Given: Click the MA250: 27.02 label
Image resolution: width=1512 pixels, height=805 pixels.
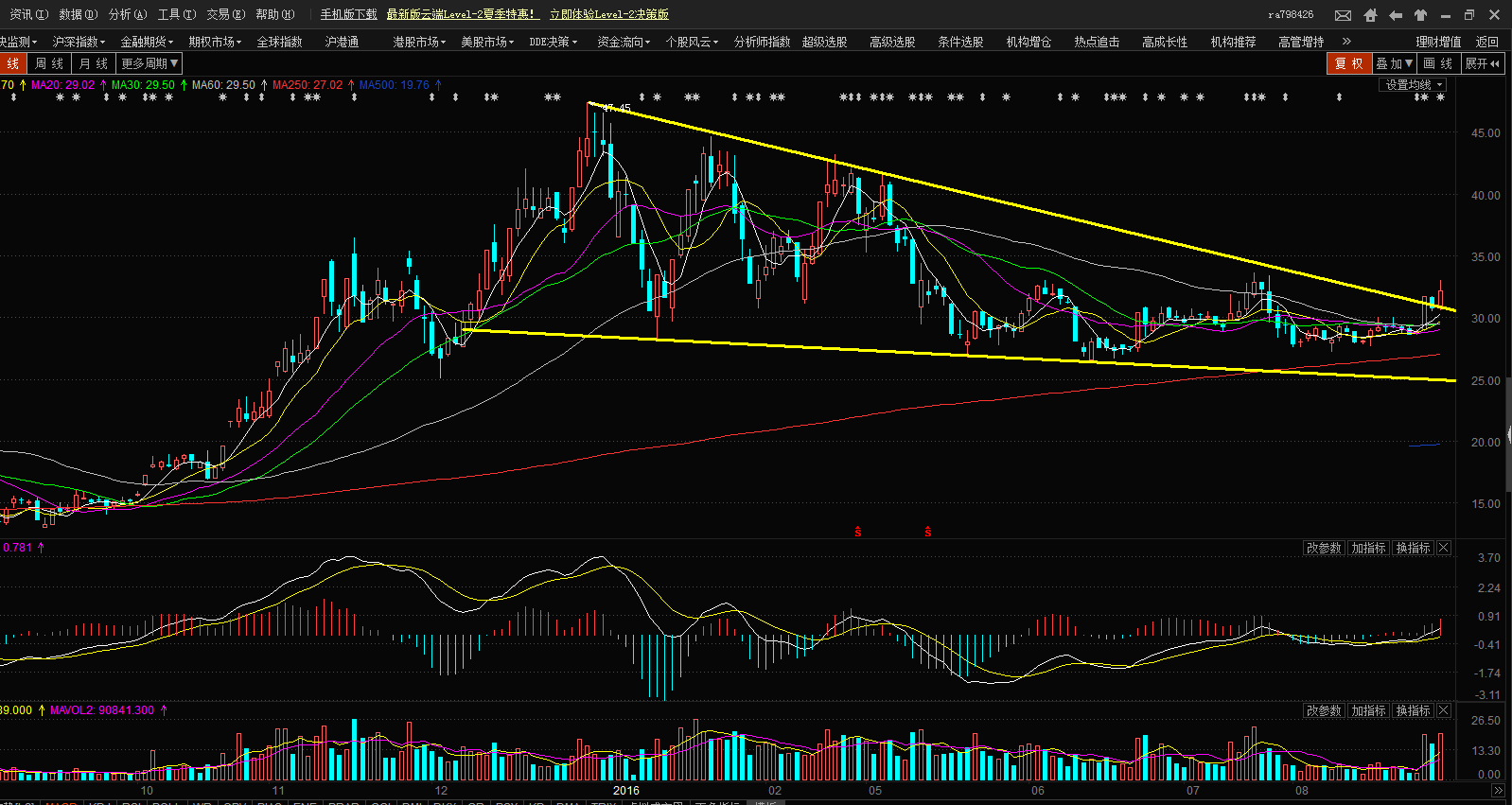Looking at the screenshot, I should 308,85.
